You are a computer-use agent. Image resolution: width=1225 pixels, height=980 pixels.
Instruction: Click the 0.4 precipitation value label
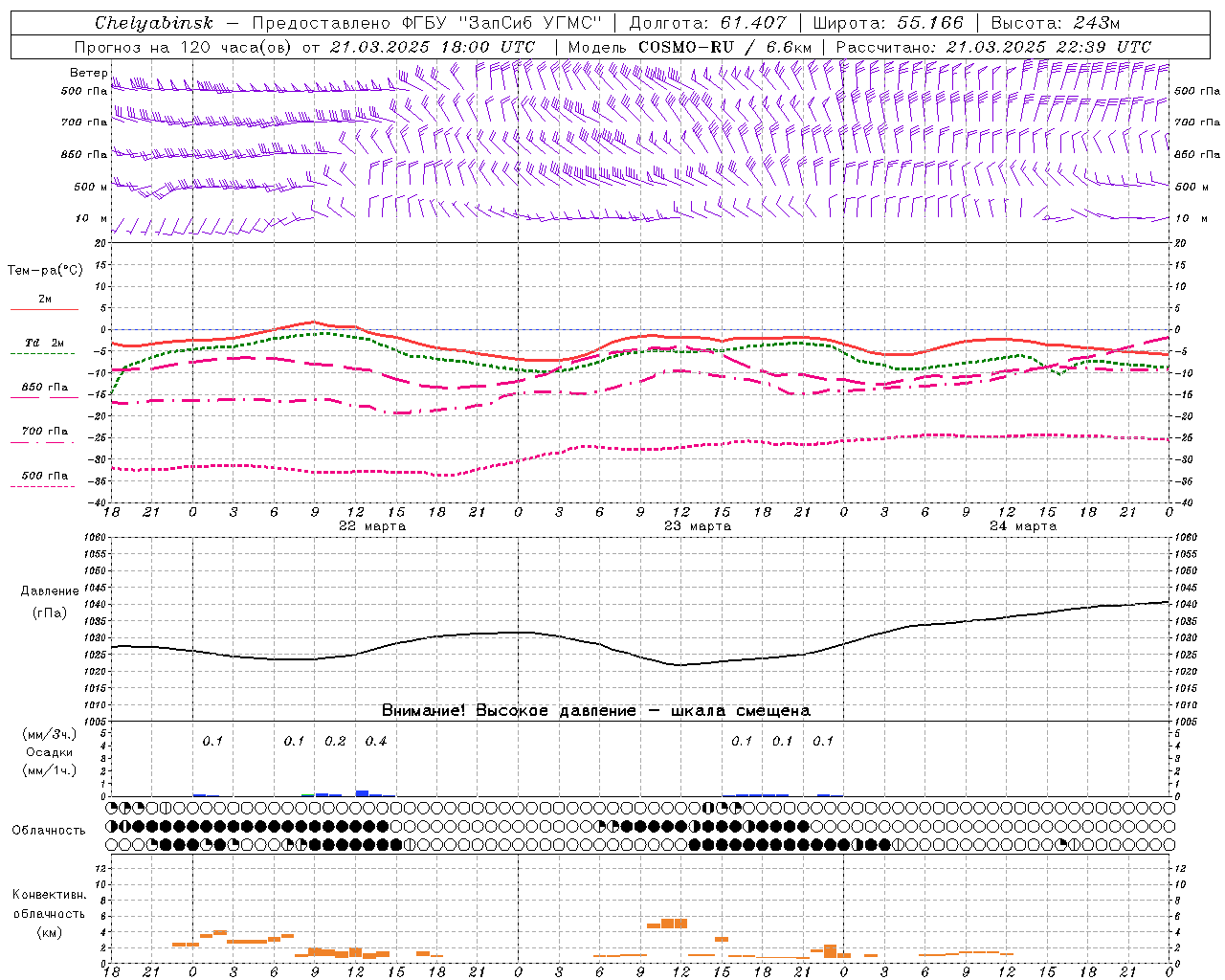376,741
